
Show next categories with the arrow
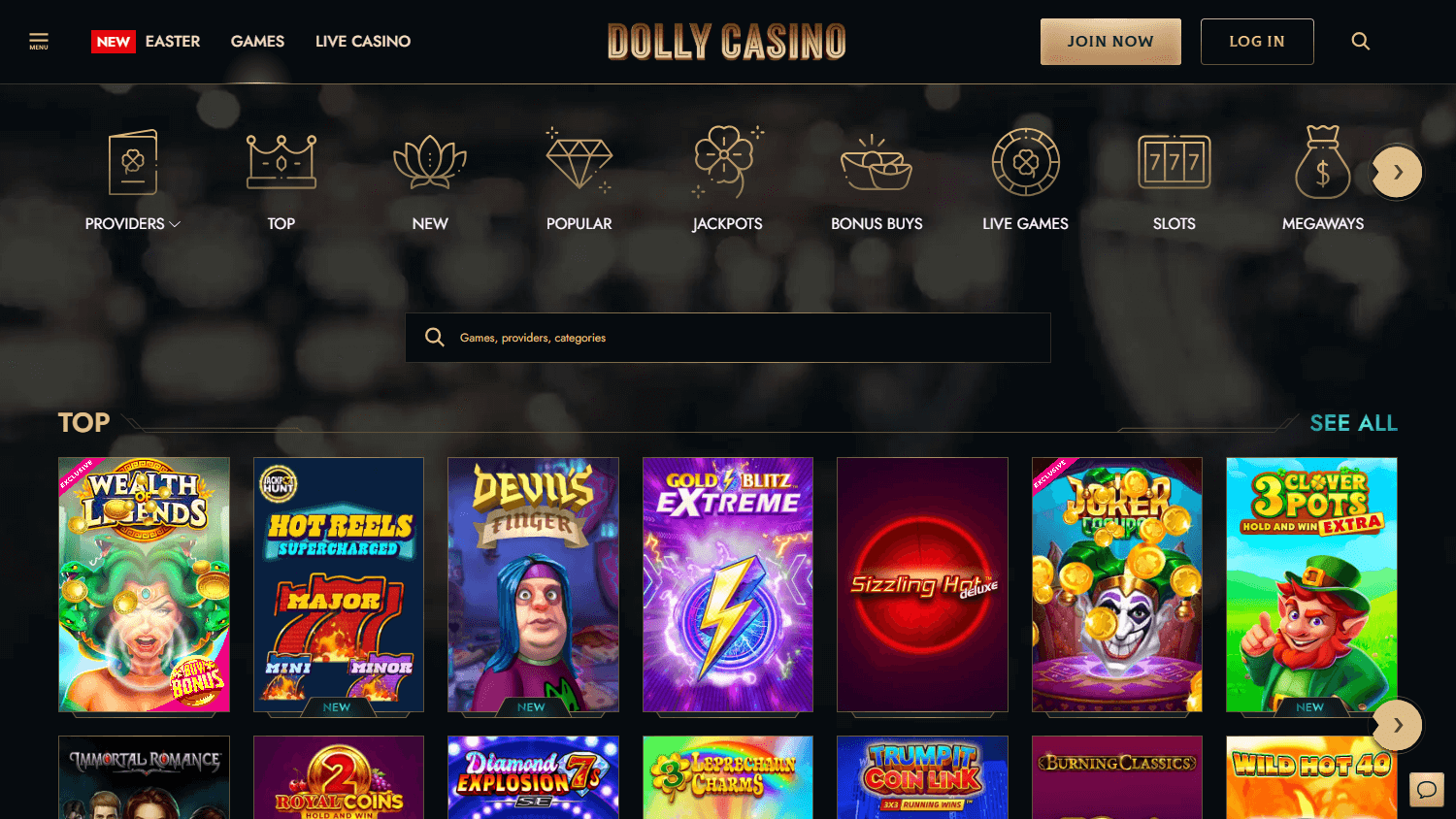point(1398,172)
